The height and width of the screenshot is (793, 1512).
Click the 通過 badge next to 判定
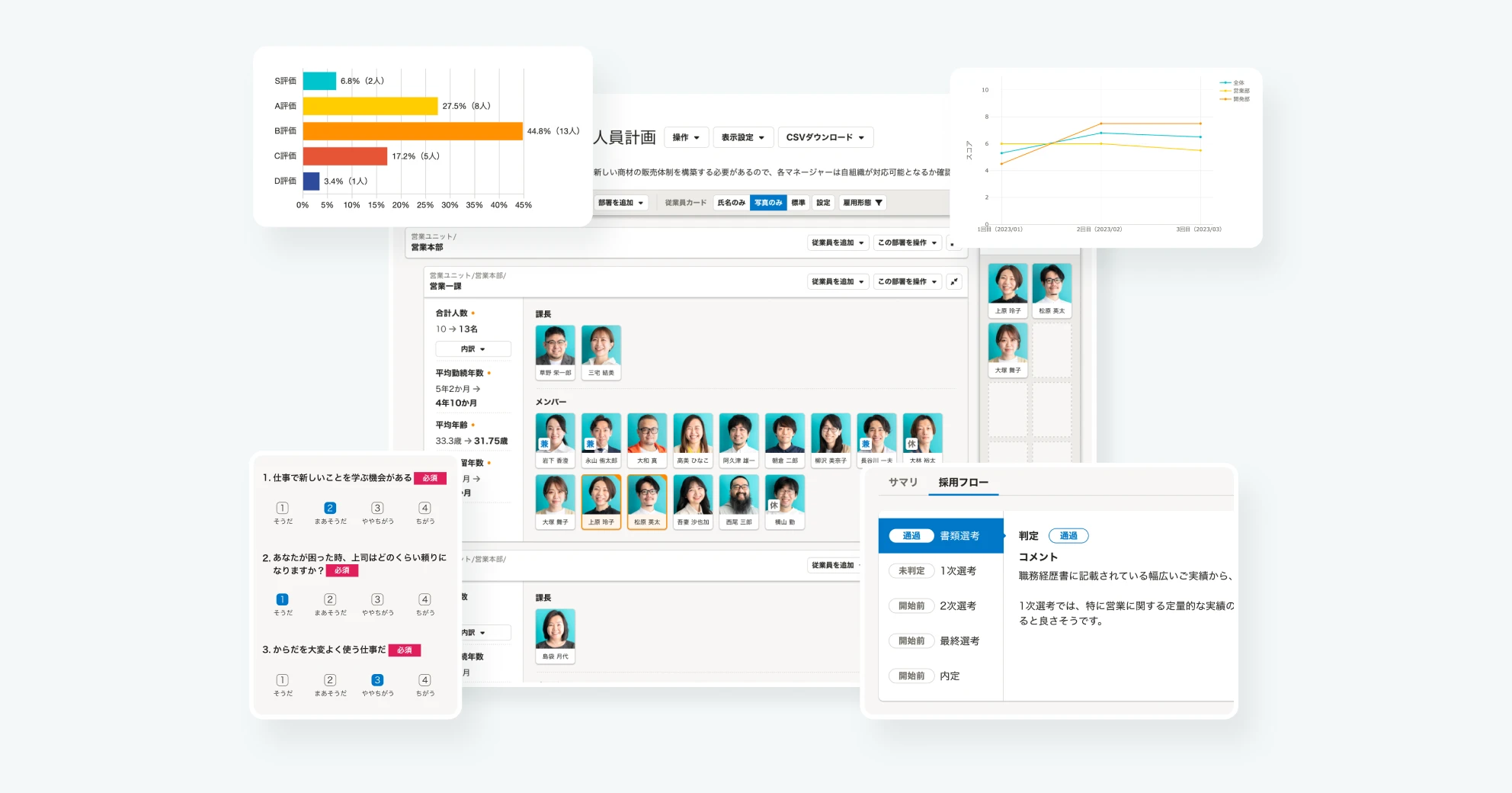[1068, 536]
